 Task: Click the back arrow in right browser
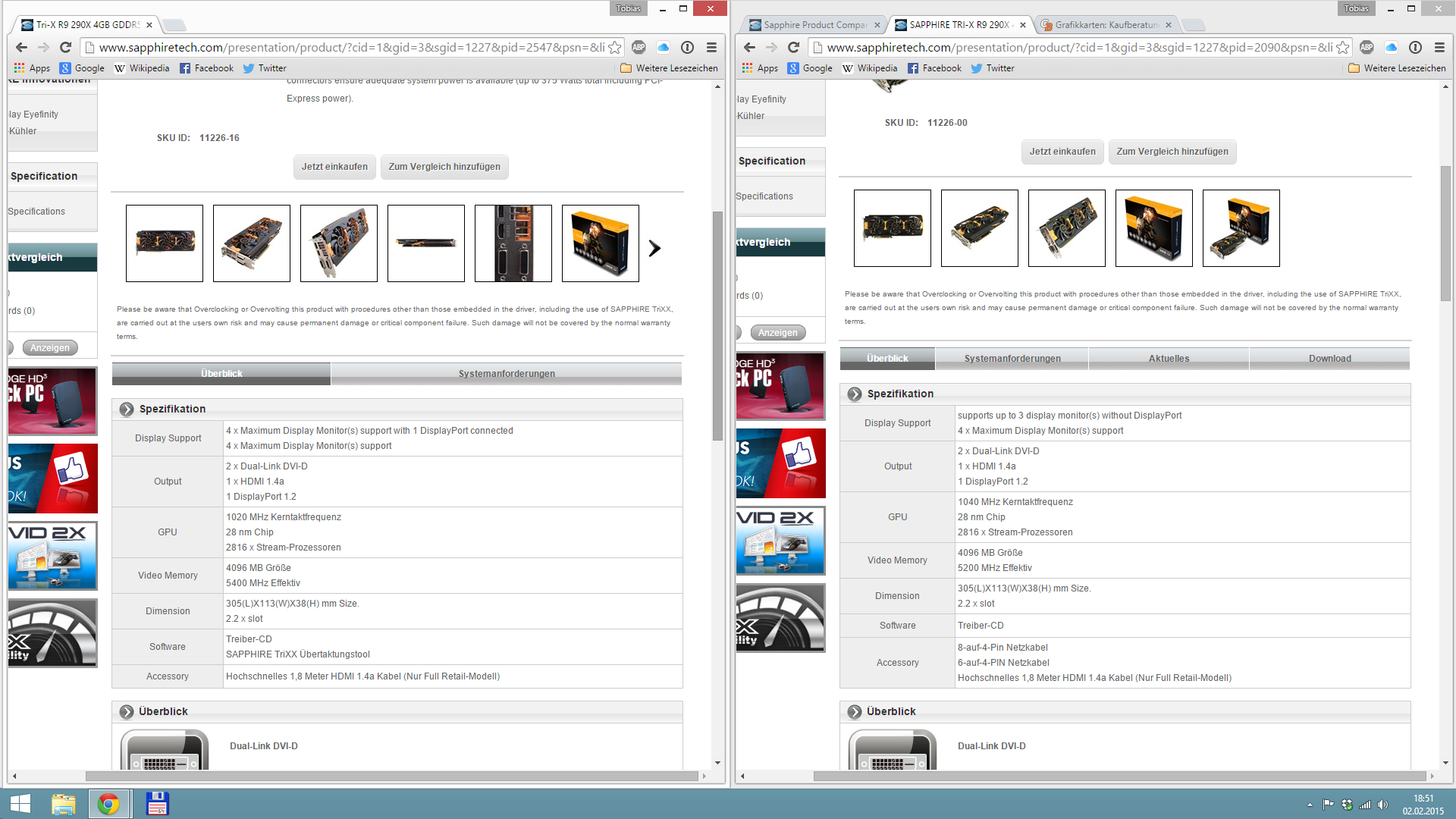749,47
